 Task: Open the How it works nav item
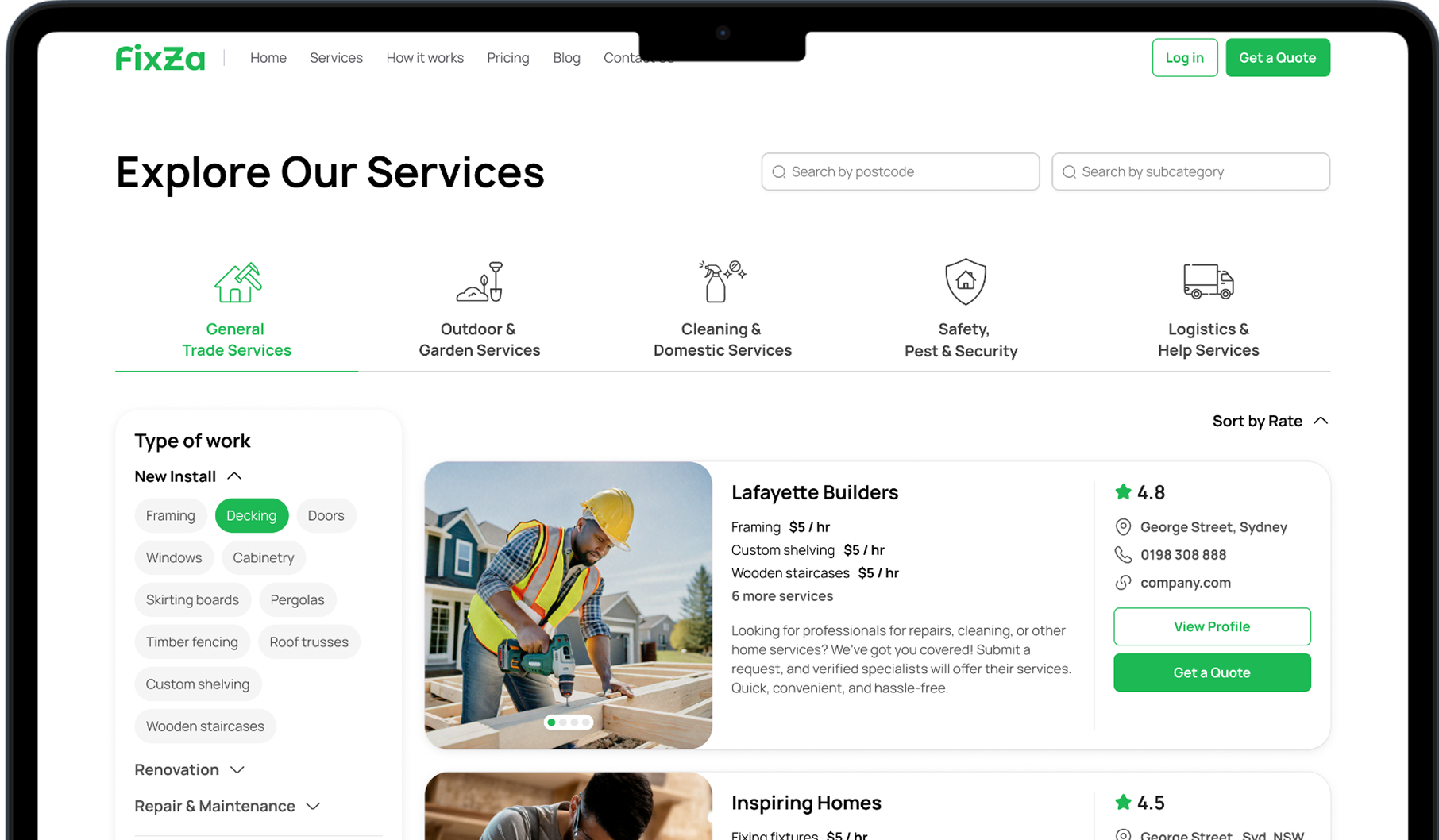point(425,58)
